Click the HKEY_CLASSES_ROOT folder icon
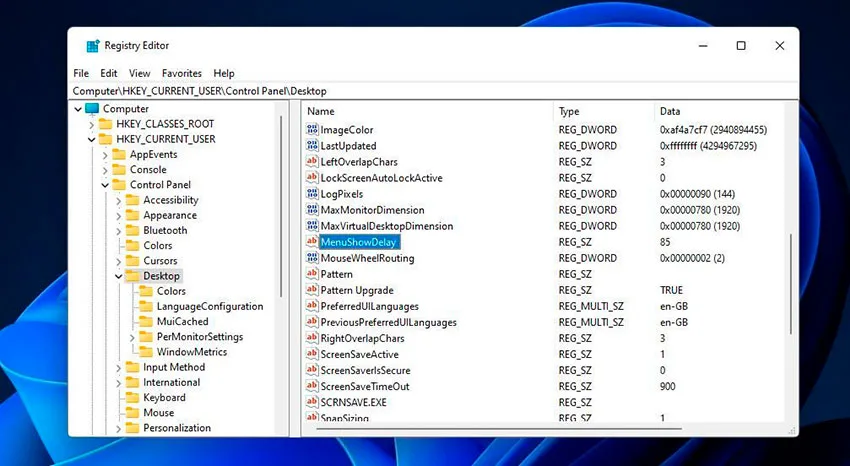The height and width of the screenshot is (466, 850). tap(105, 124)
